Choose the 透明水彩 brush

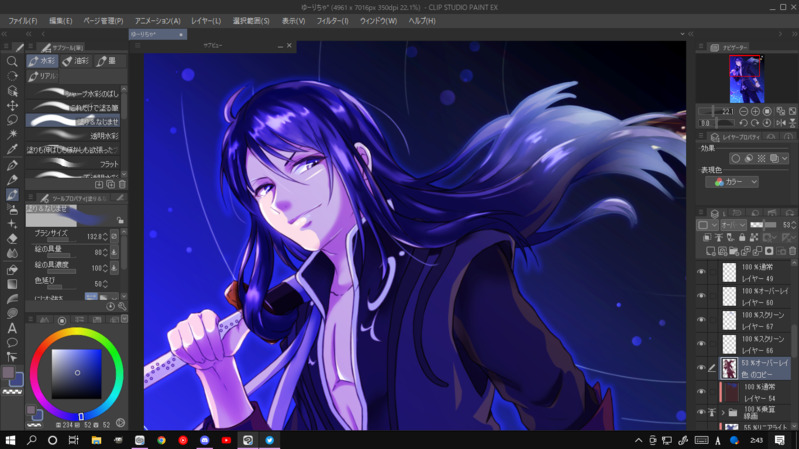[73, 136]
